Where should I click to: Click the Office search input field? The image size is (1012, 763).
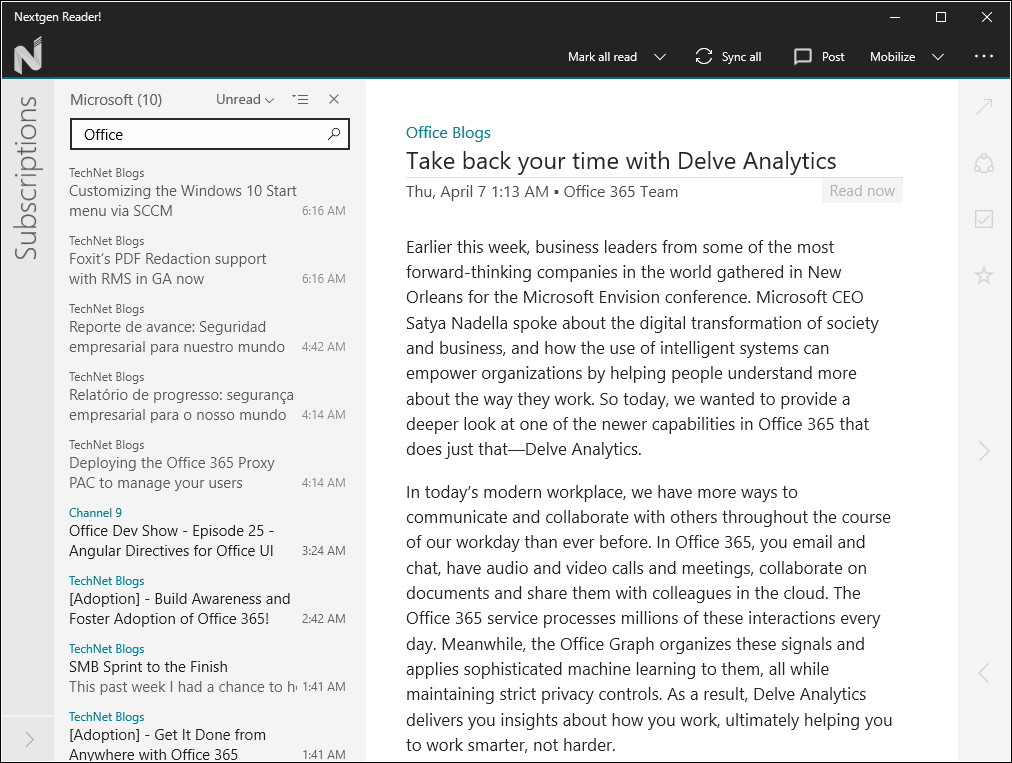click(x=200, y=134)
